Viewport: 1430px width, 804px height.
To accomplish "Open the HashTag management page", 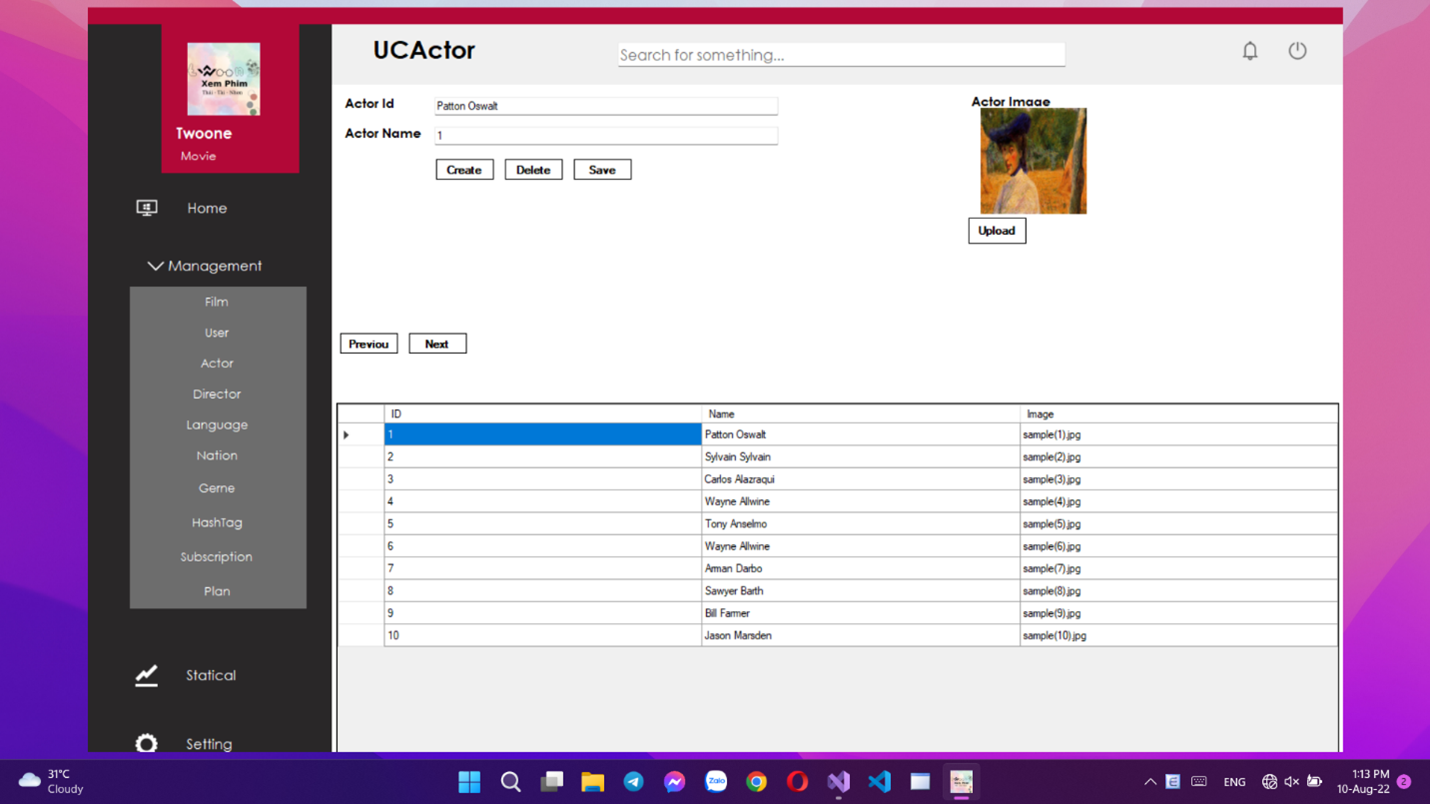I will coord(217,523).
